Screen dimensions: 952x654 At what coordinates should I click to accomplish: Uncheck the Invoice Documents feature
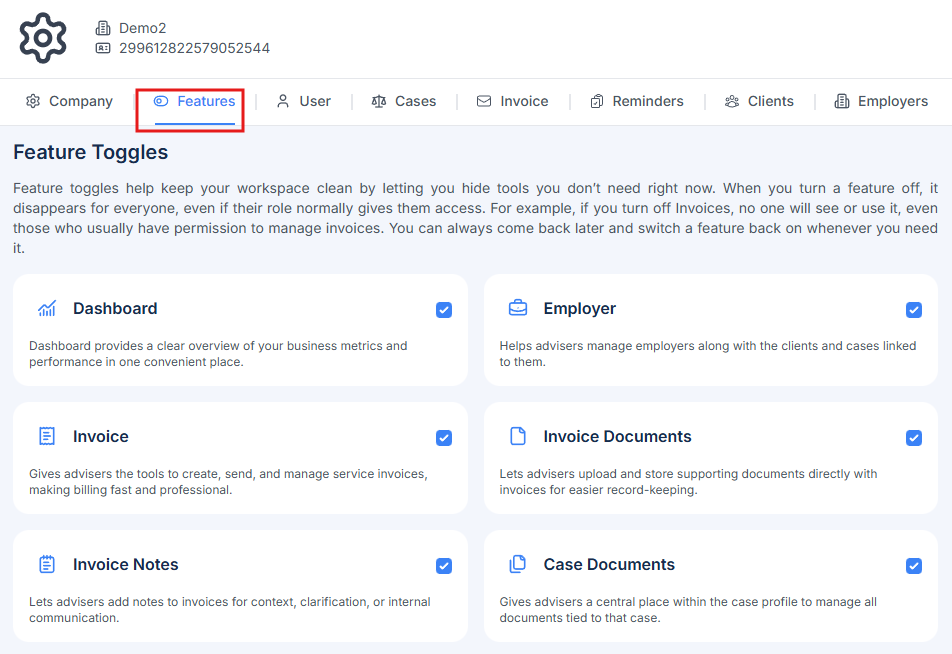pos(913,438)
